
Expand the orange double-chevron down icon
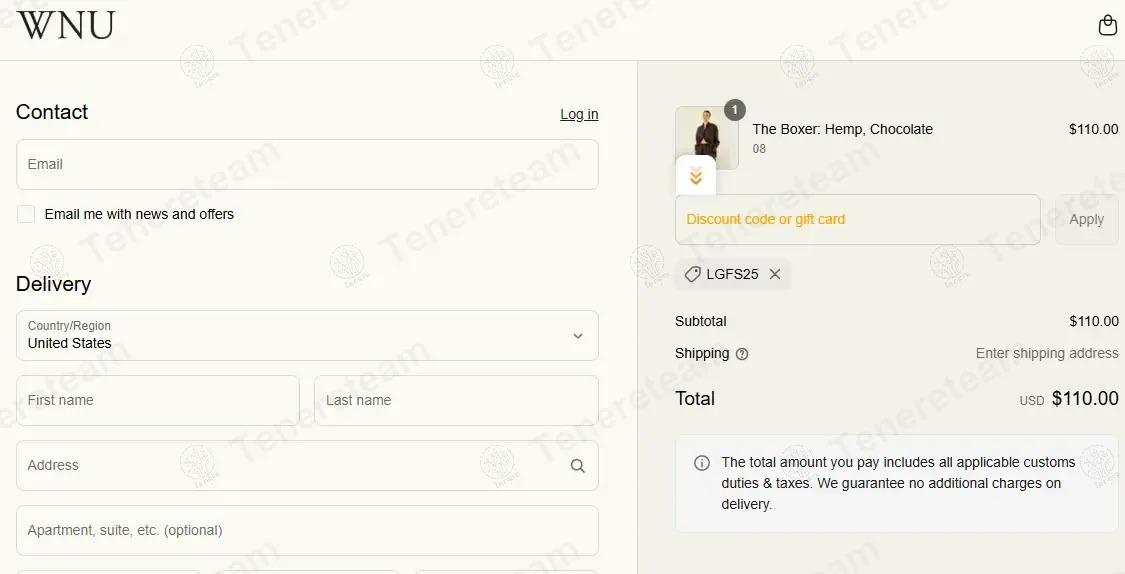[x=696, y=177]
